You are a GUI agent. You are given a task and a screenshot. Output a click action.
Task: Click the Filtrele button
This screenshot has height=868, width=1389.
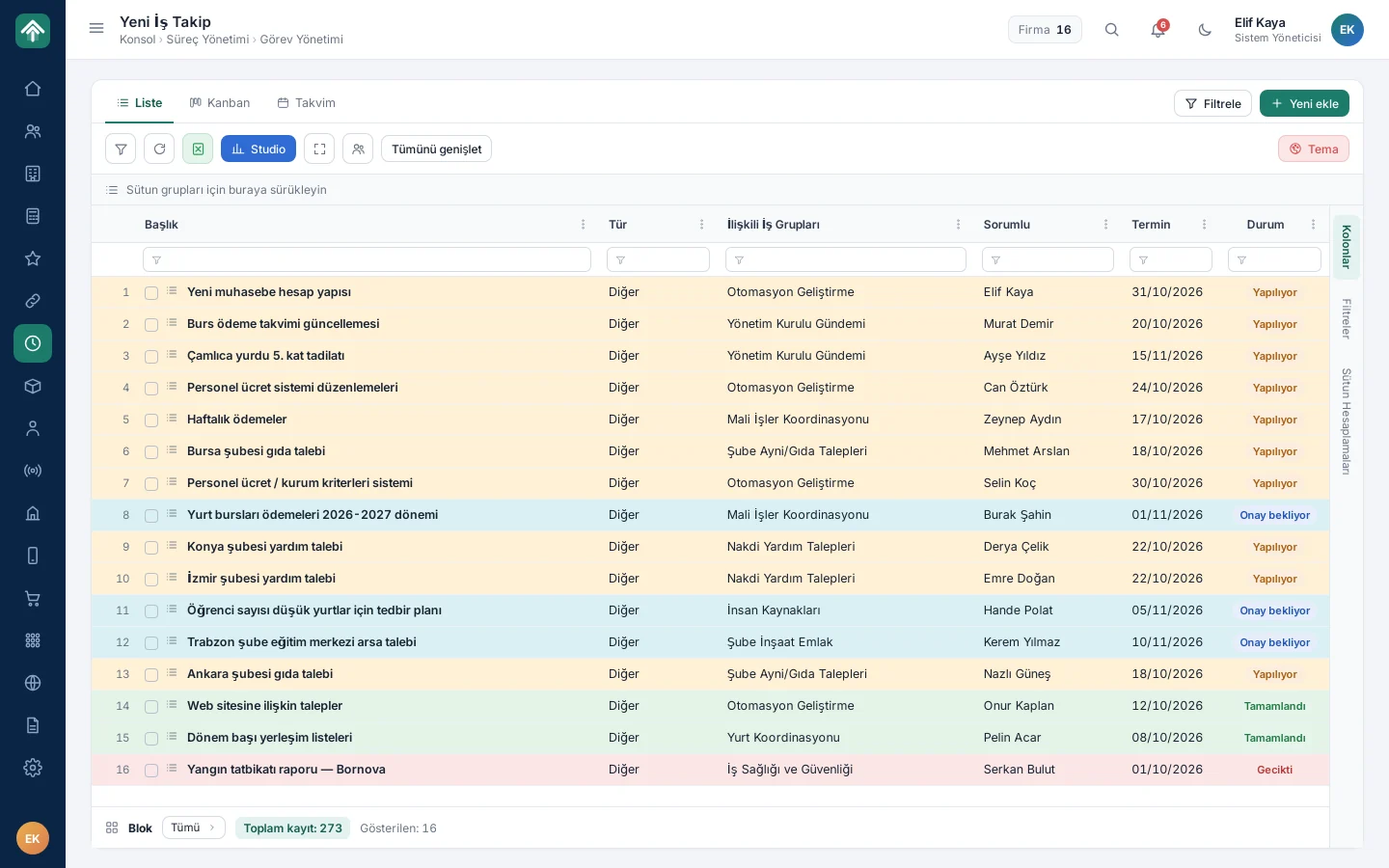(x=1212, y=103)
